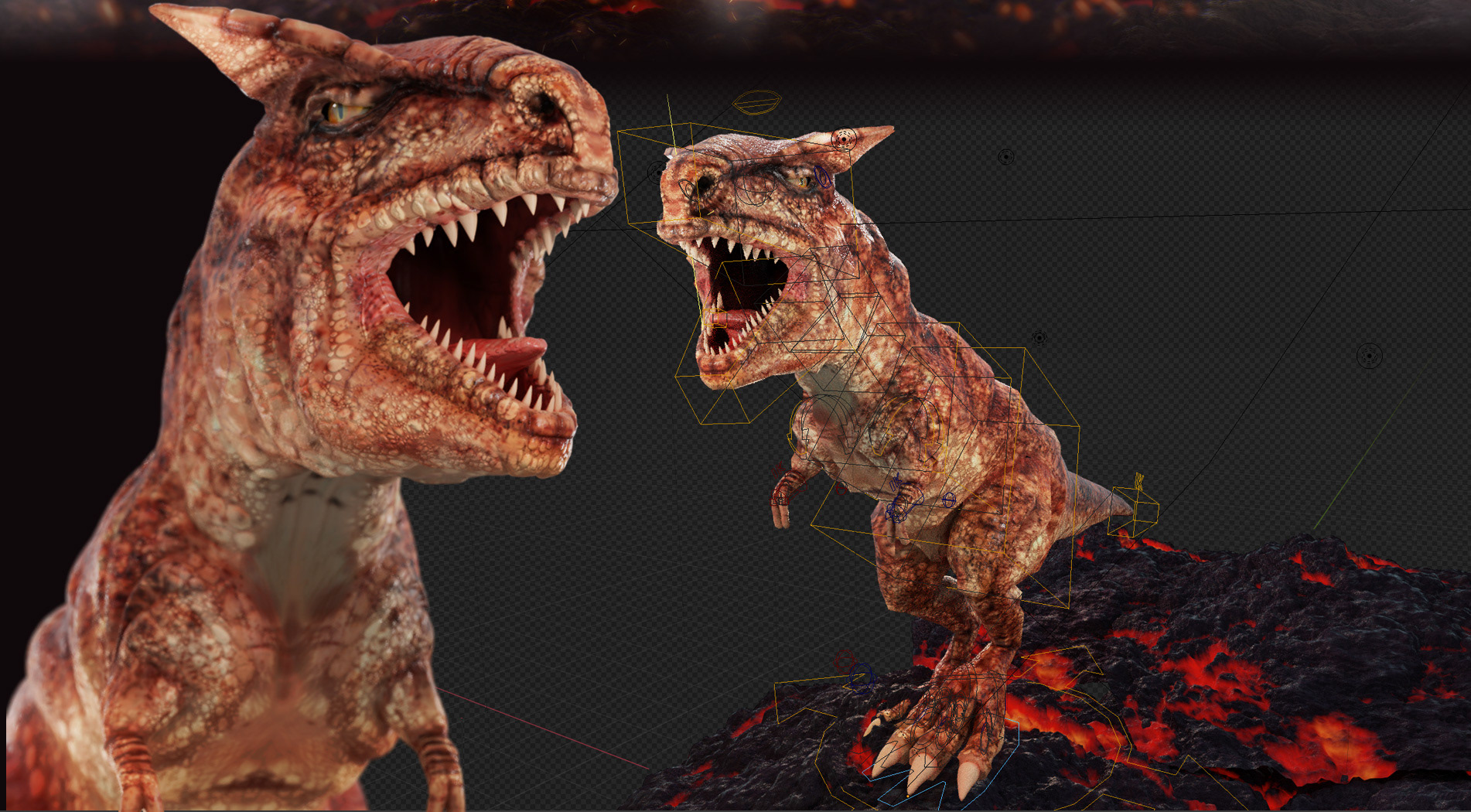Click the small blue circle control beside the blue hand

pos(949,500)
